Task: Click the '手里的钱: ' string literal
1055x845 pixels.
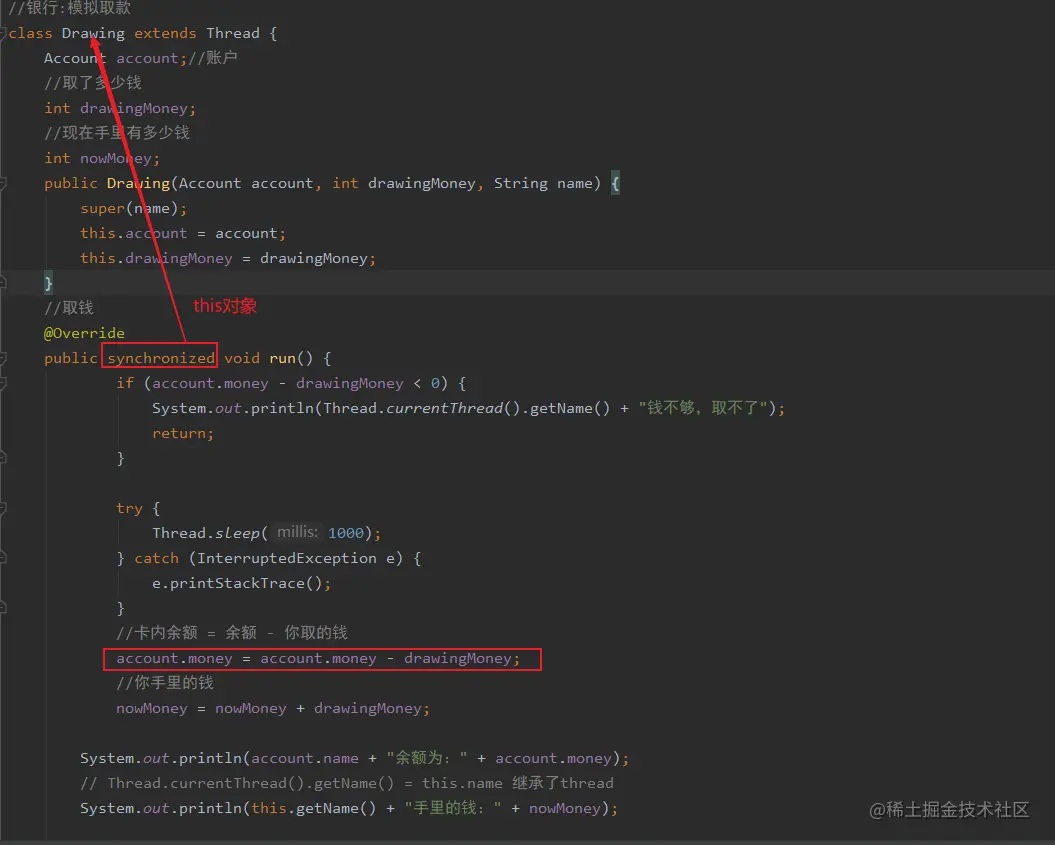Action: [453, 808]
